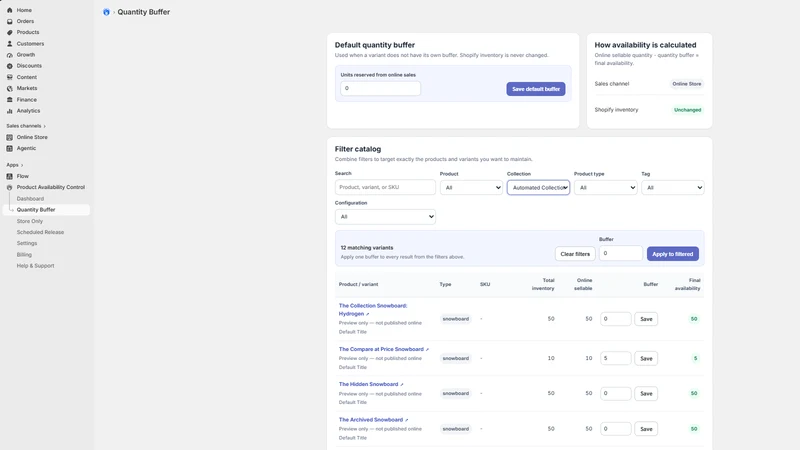Viewport: 800px width, 450px height.
Task: Open Store Only in app submenu
Action: point(30,221)
